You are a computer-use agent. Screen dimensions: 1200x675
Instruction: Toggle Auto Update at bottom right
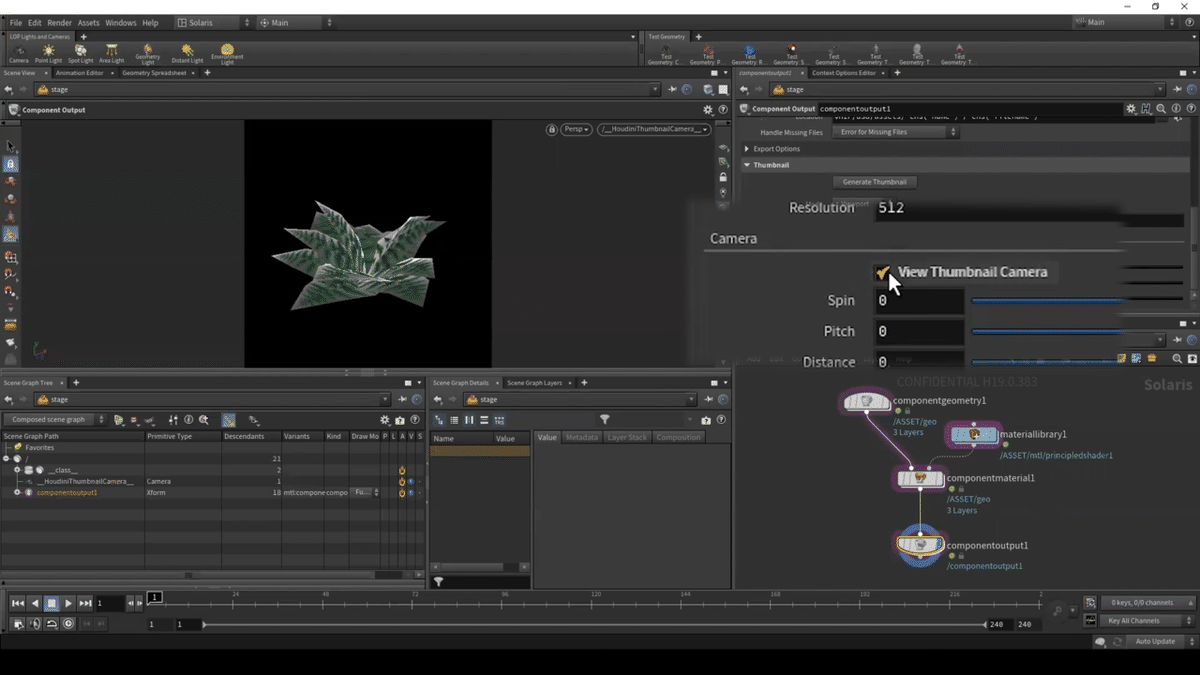pyautogui.click(x=1155, y=641)
